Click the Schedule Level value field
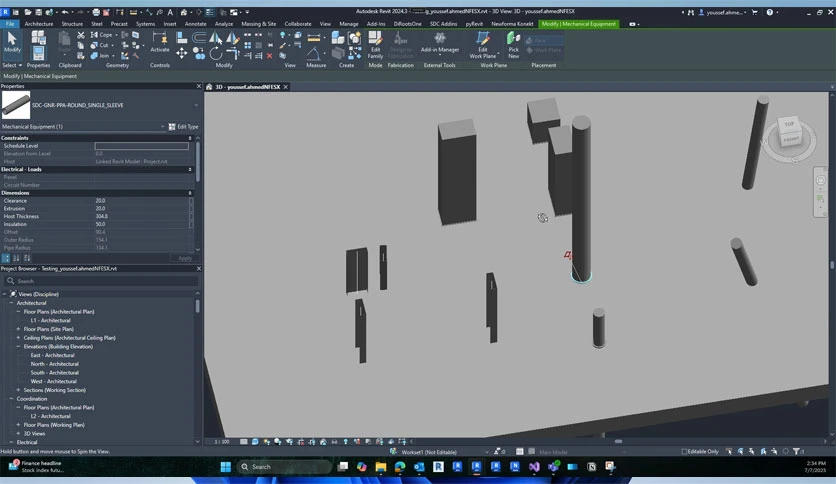Viewport: 836px width, 484px height. tap(141, 146)
